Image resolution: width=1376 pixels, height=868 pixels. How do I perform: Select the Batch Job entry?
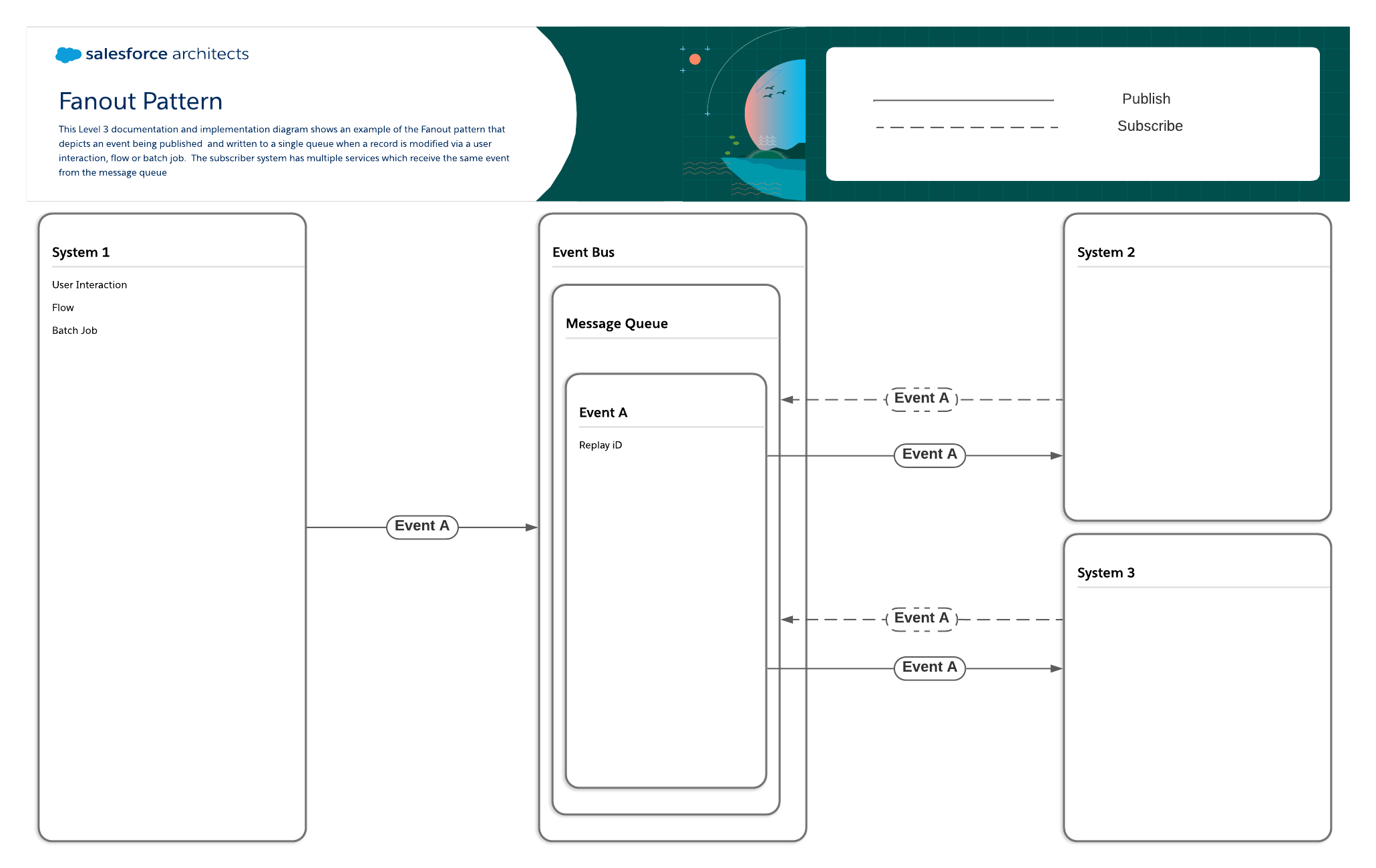point(75,331)
